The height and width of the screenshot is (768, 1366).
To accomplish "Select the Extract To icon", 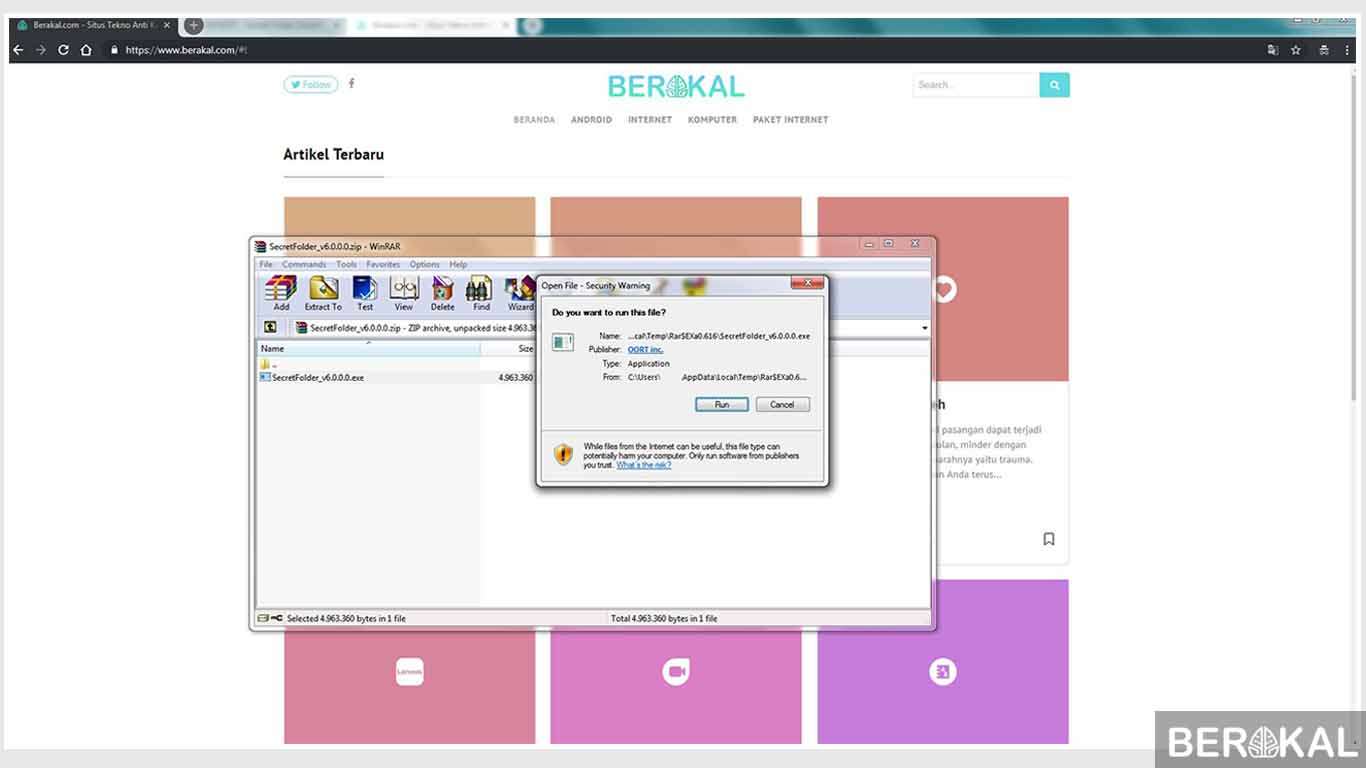I will coord(322,291).
